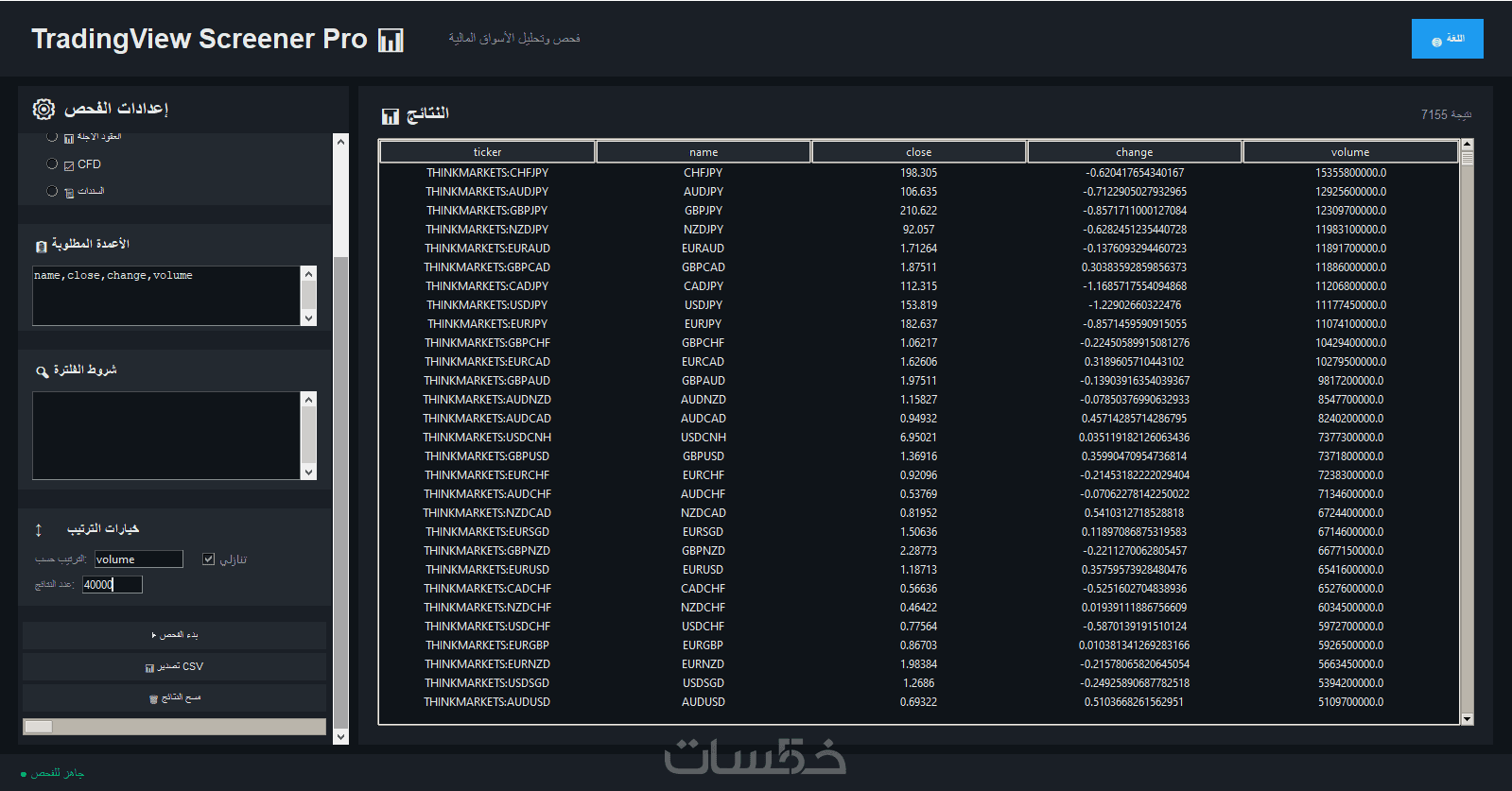Image resolution: width=1512 pixels, height=791 pixels.
Task: Click the THINKMARKETS:GBPJPY ticker cell
Action: 487,211
